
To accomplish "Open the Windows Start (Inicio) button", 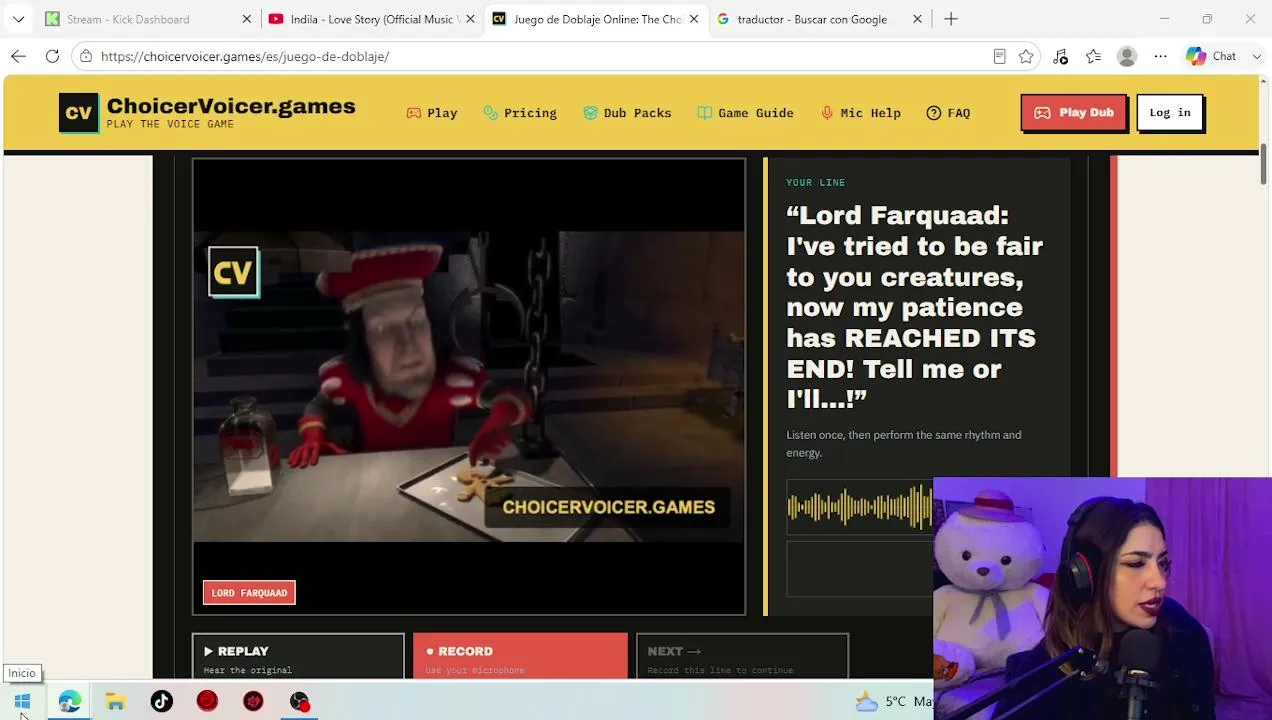I will (x=22, y=702).
